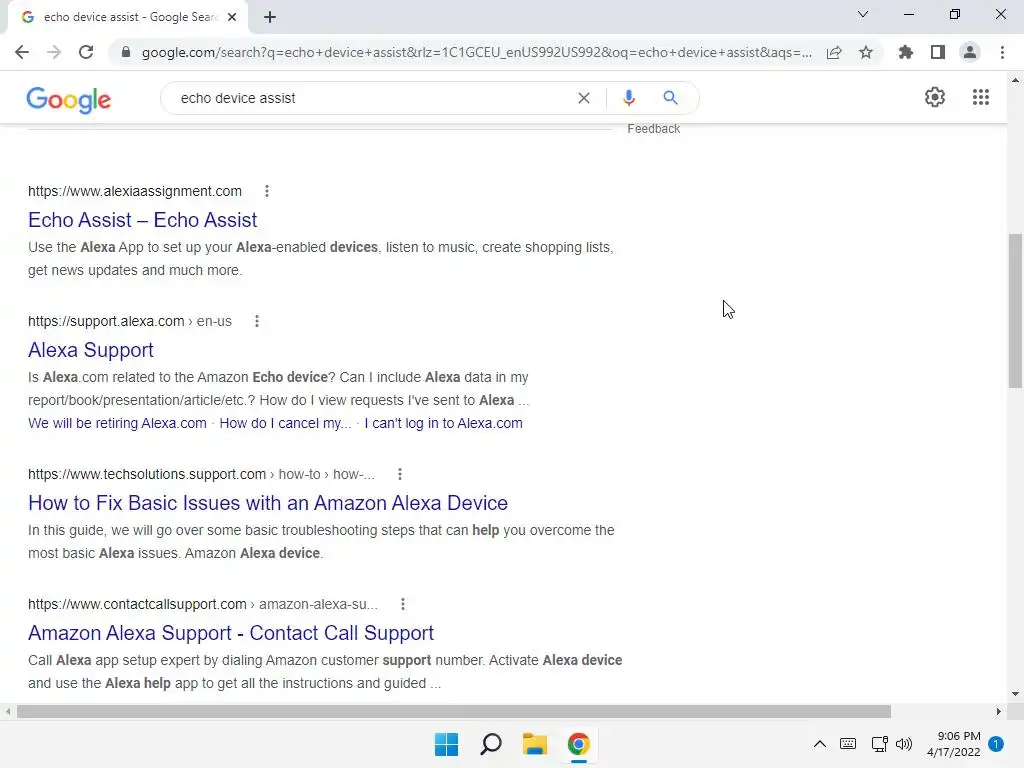Image resolution: width=1024 pixels, height=768 pixels.
Task: Open volume control in system tray
Action: pos(904,744)
